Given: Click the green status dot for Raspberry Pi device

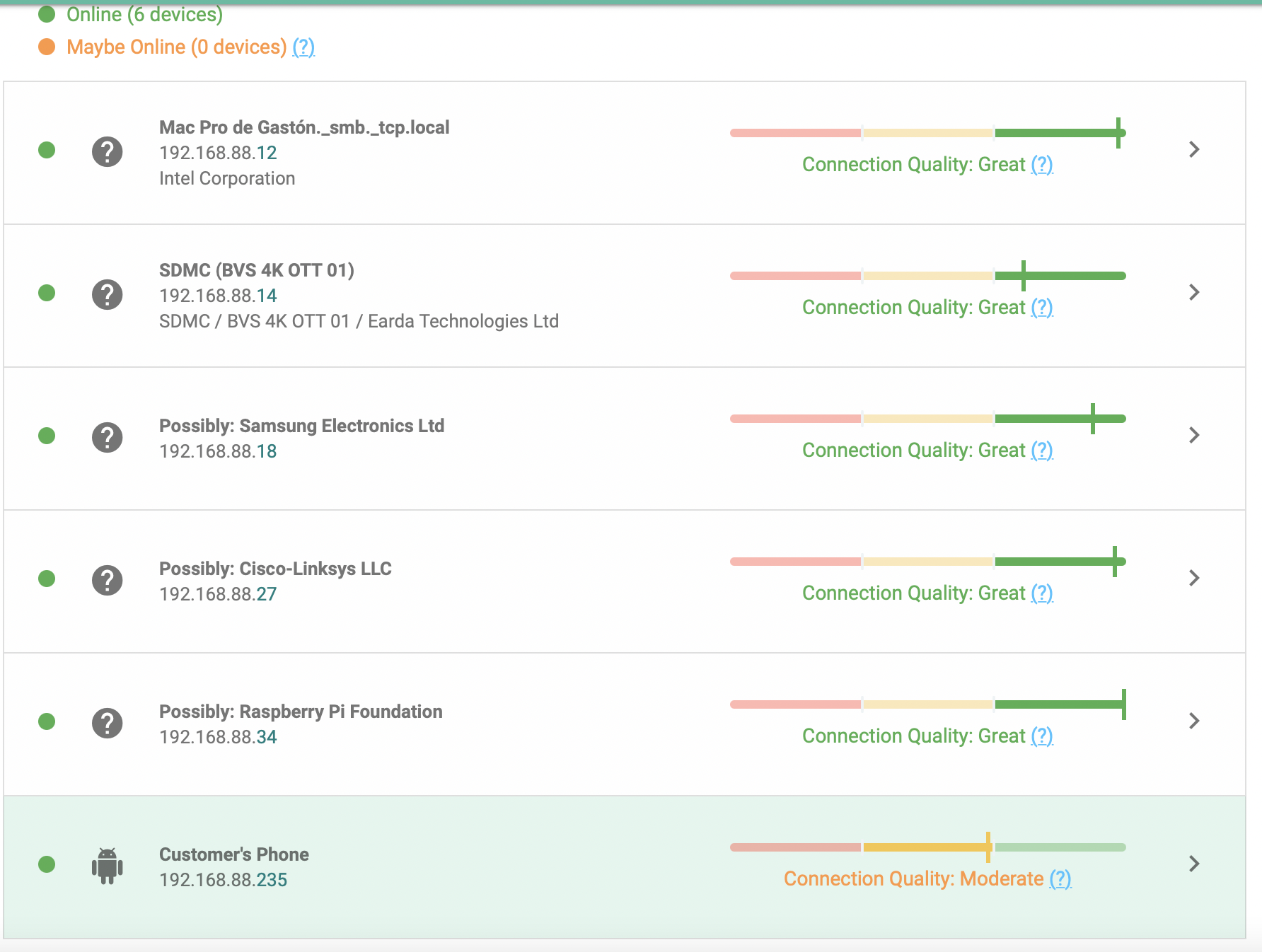Looking at the screenshot, I should 47,721.
